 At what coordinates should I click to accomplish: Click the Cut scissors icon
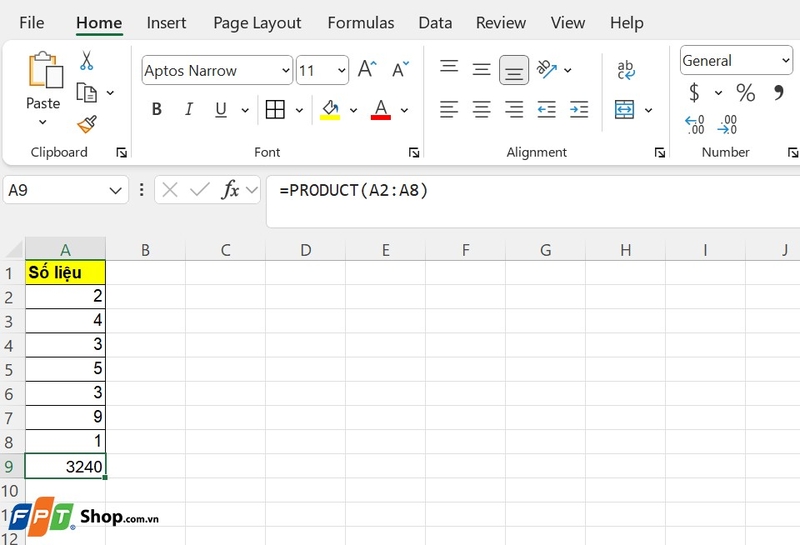(86, 60)
